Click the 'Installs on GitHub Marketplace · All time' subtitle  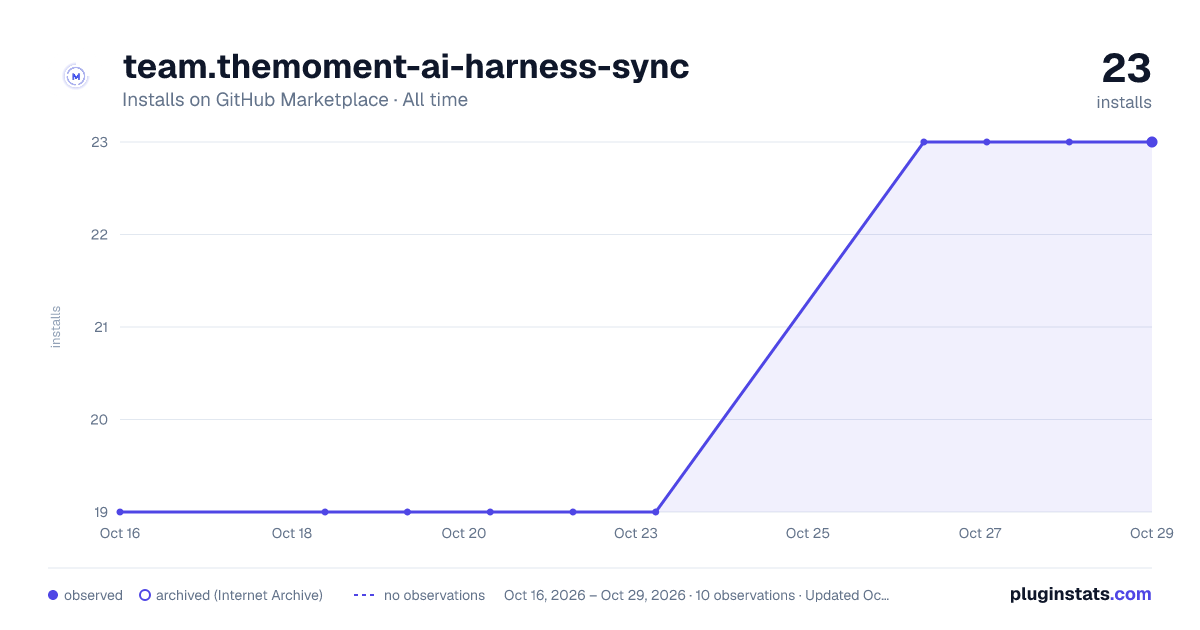295,100
